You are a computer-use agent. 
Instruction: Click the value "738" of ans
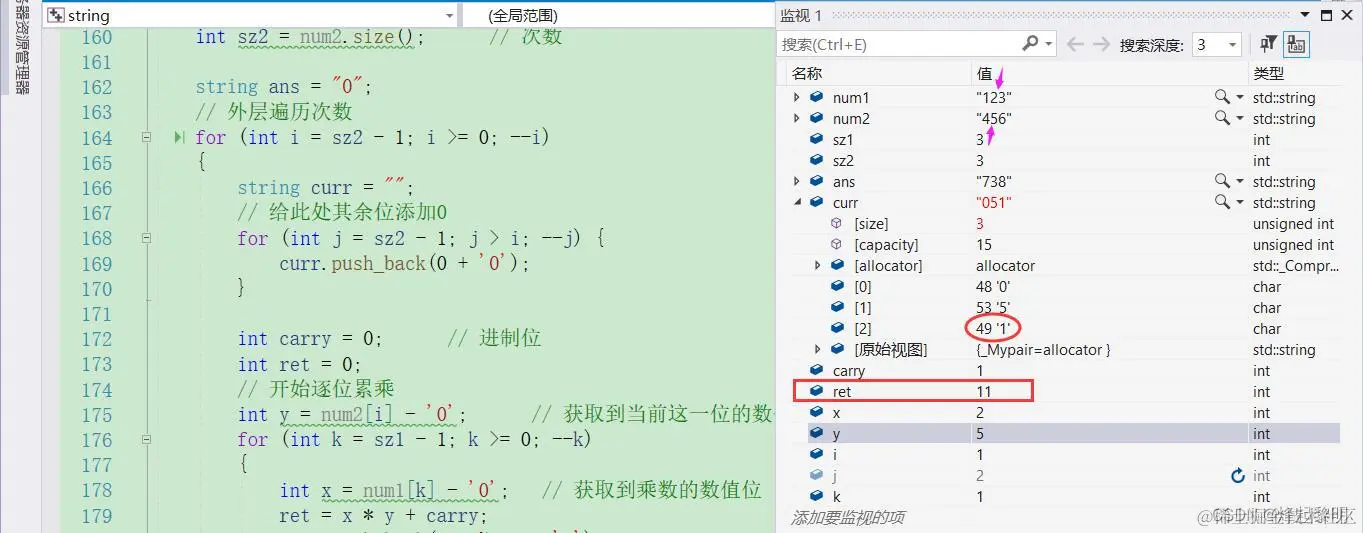tap(994, 181)
